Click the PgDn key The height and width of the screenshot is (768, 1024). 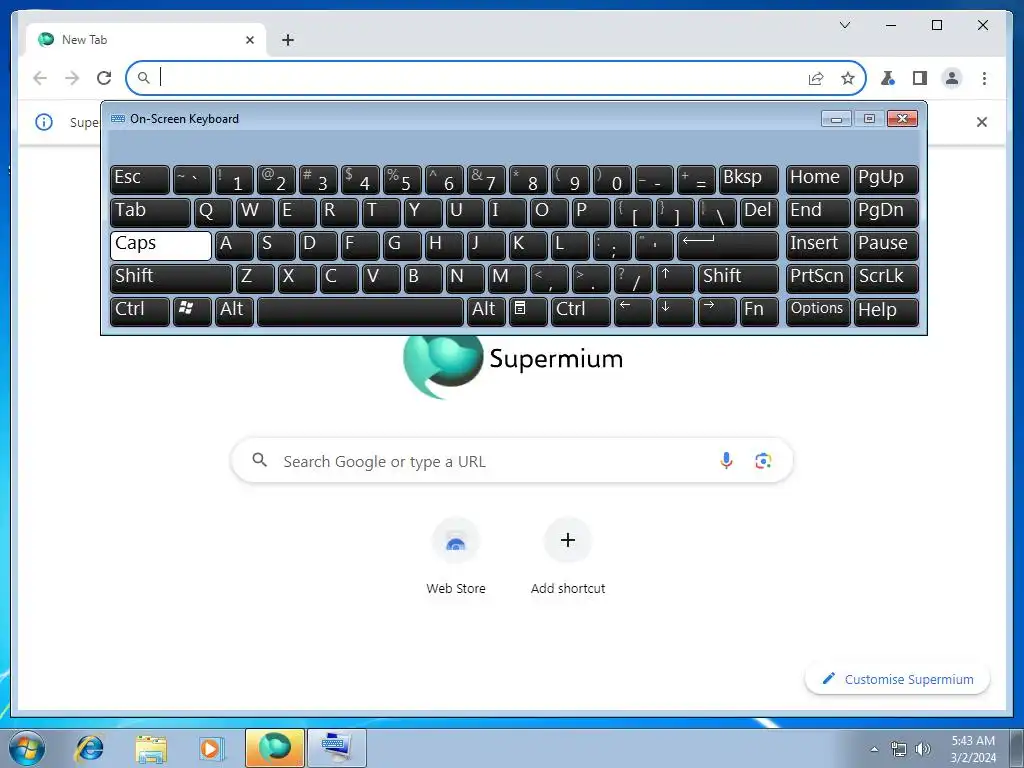(x=886, y=212)
